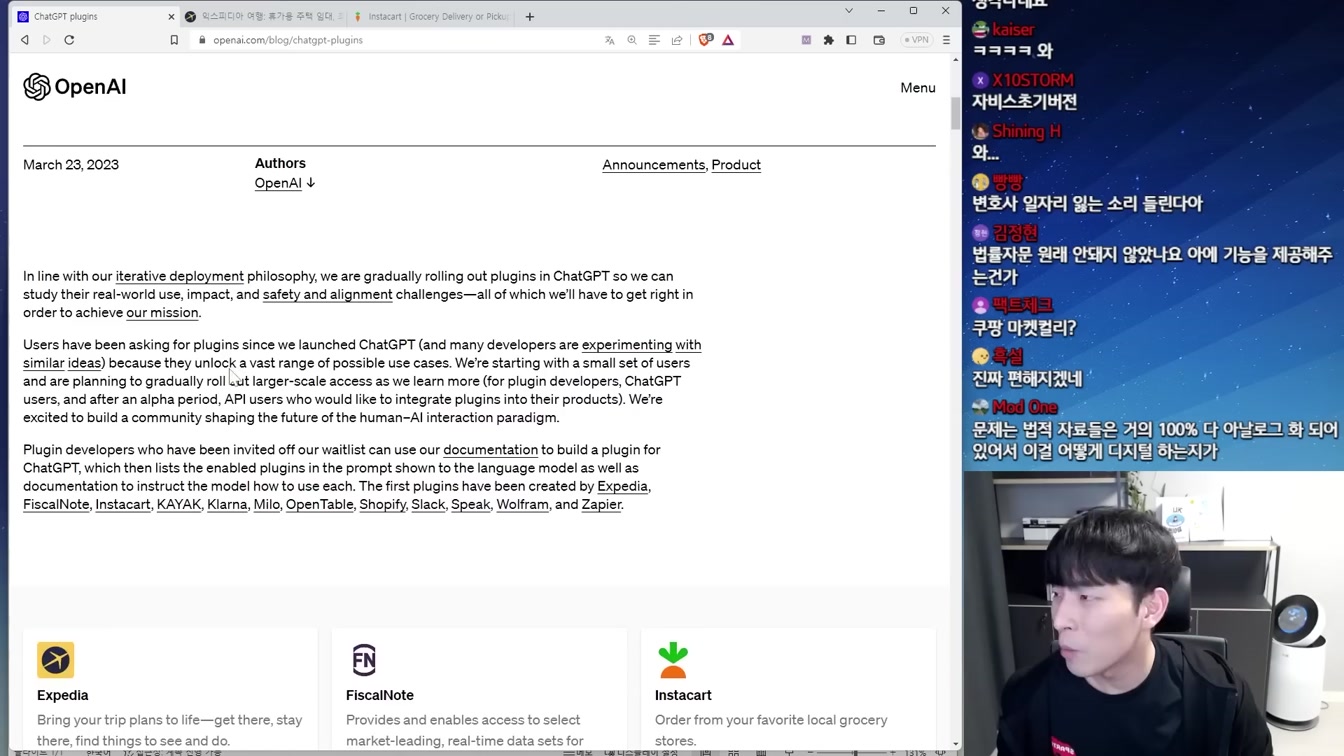
Task: Open the experimenting with similar ideas link
Action: coord(641,345)
